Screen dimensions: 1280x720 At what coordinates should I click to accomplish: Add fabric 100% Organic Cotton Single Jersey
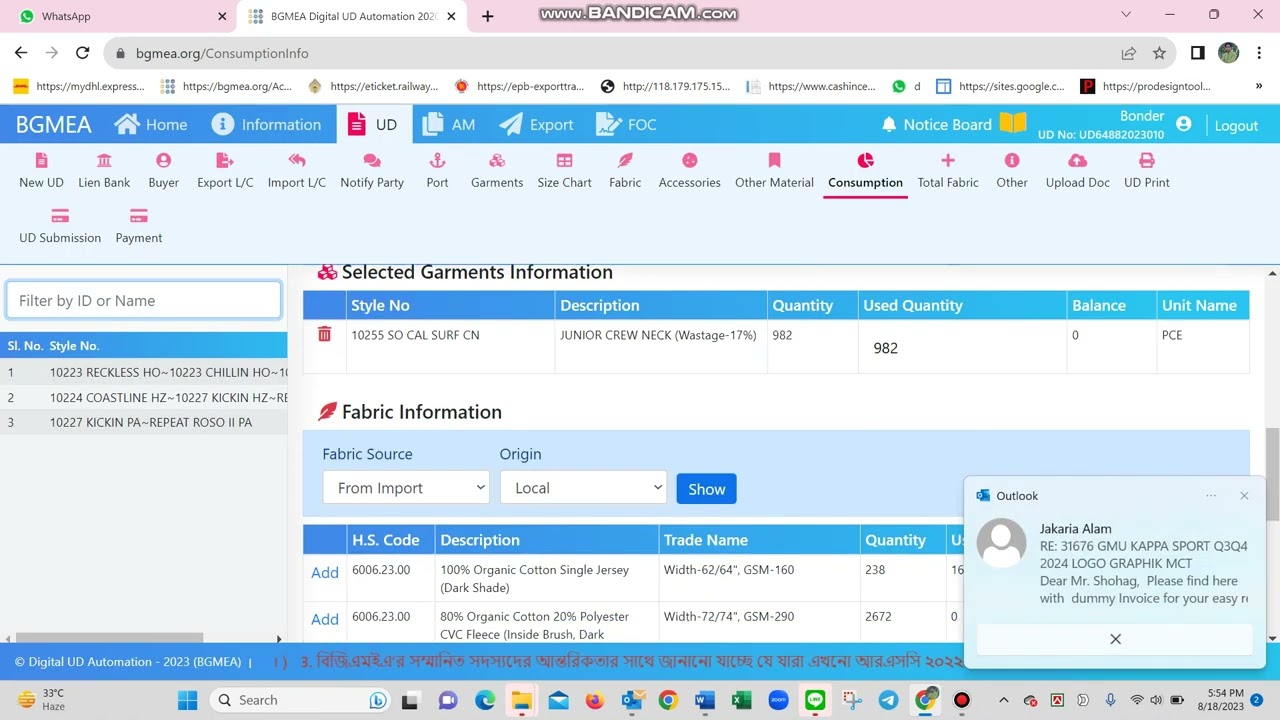pyautogui.click(x=324, y=572)
